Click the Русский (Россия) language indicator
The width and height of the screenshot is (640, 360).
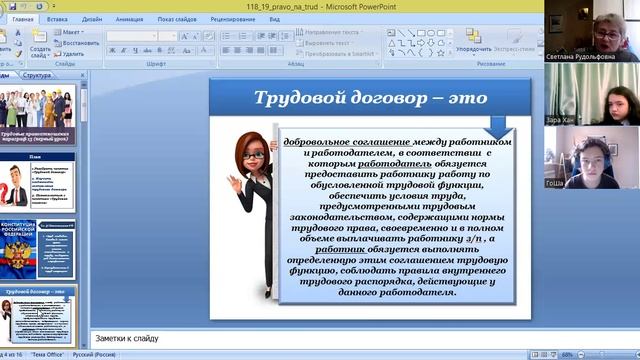[x=94, y=355]
